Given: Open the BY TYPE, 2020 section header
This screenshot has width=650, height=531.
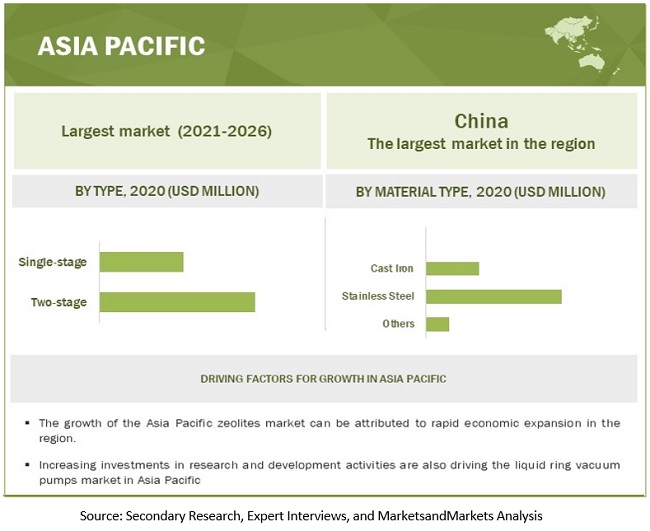Looking at the screenshot, I should pyautogui.click(x=166, y=191).
